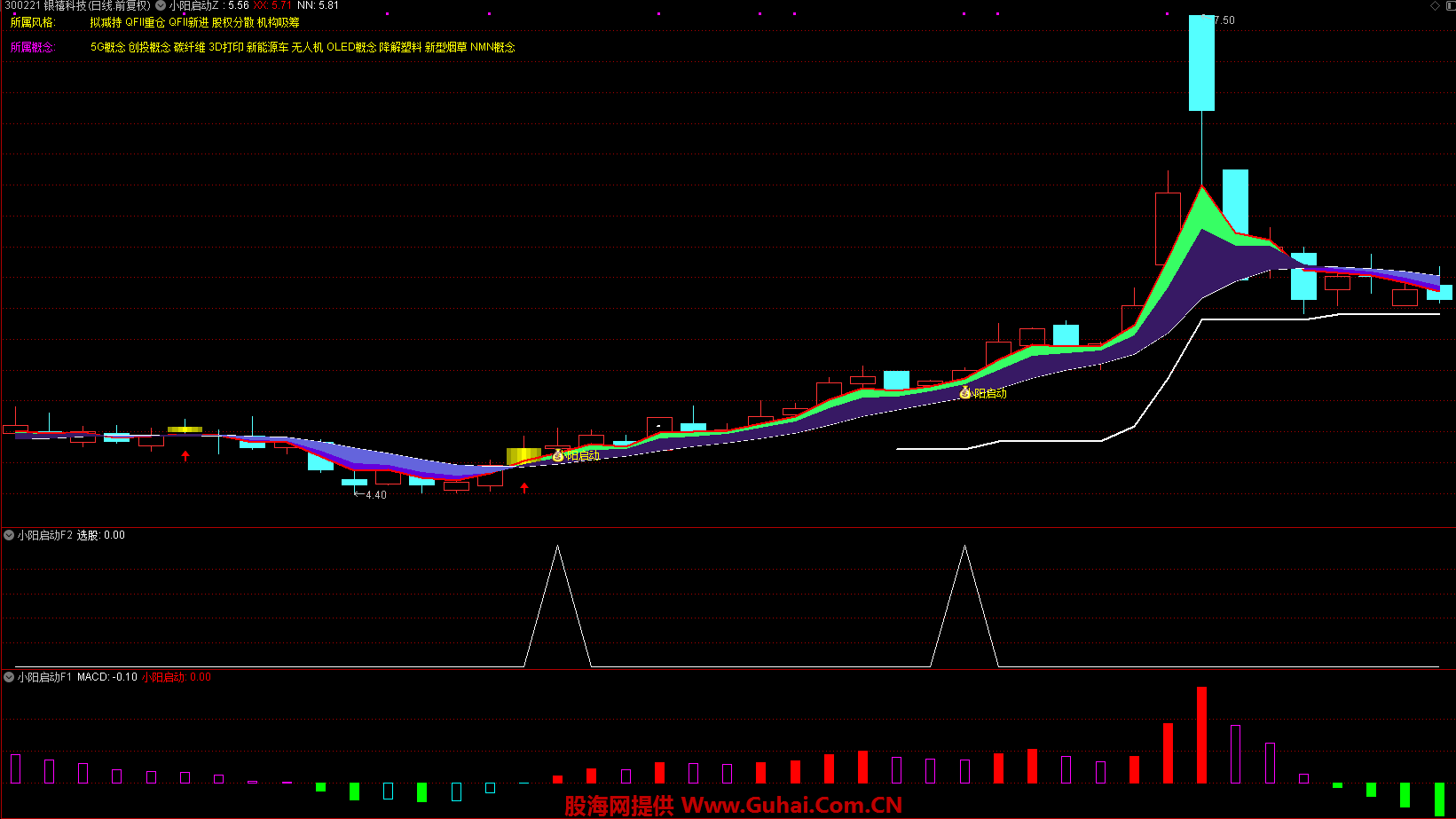Click the second 小阳启动 moneybag signal marker

point(965,392)
